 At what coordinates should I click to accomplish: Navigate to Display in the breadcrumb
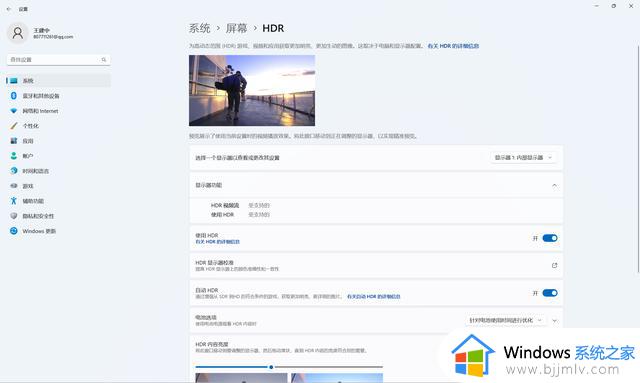(x=237, y=28)
